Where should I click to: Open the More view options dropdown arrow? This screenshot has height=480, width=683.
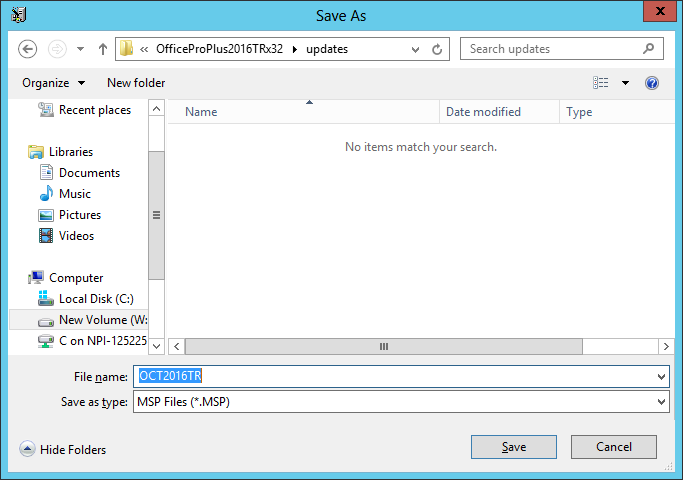[x=626, y=83]
